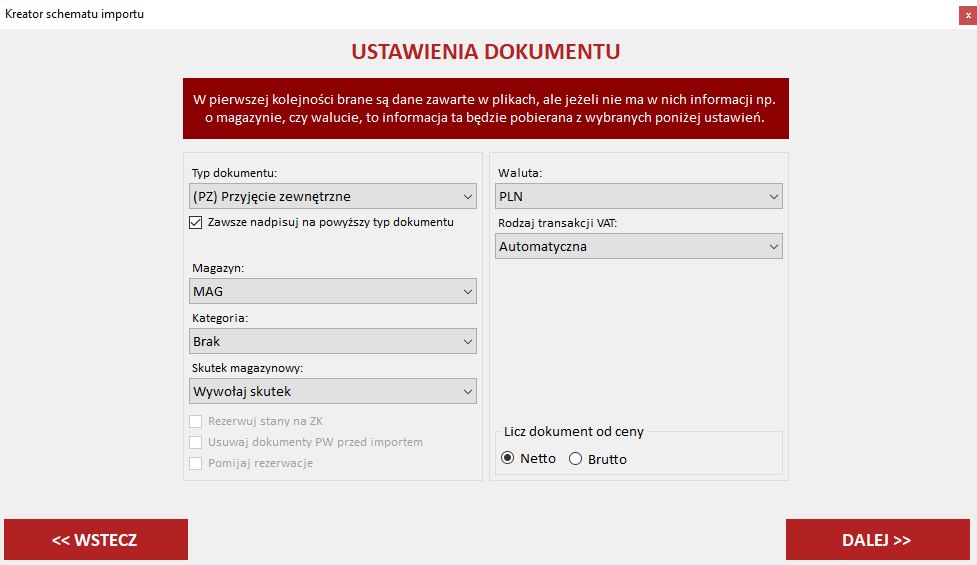Expand the Skutek magazynowy dropdown
The image size is (977, 565).
click(x=333, y=391)
